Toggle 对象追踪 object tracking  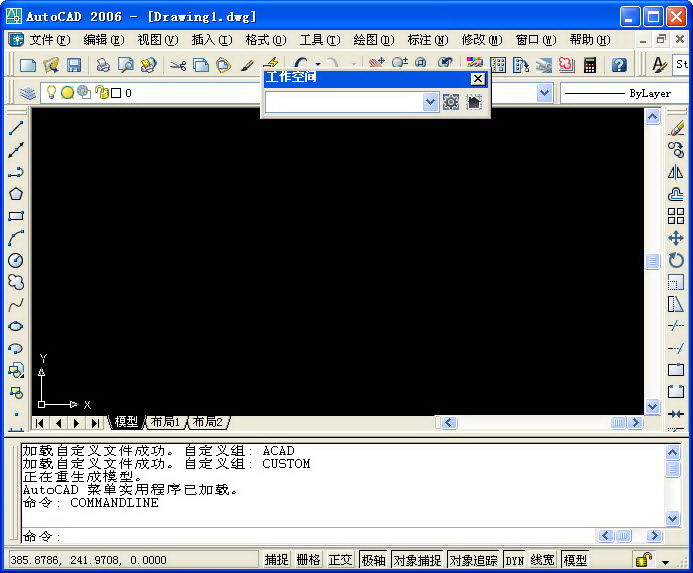click(473, 560)
